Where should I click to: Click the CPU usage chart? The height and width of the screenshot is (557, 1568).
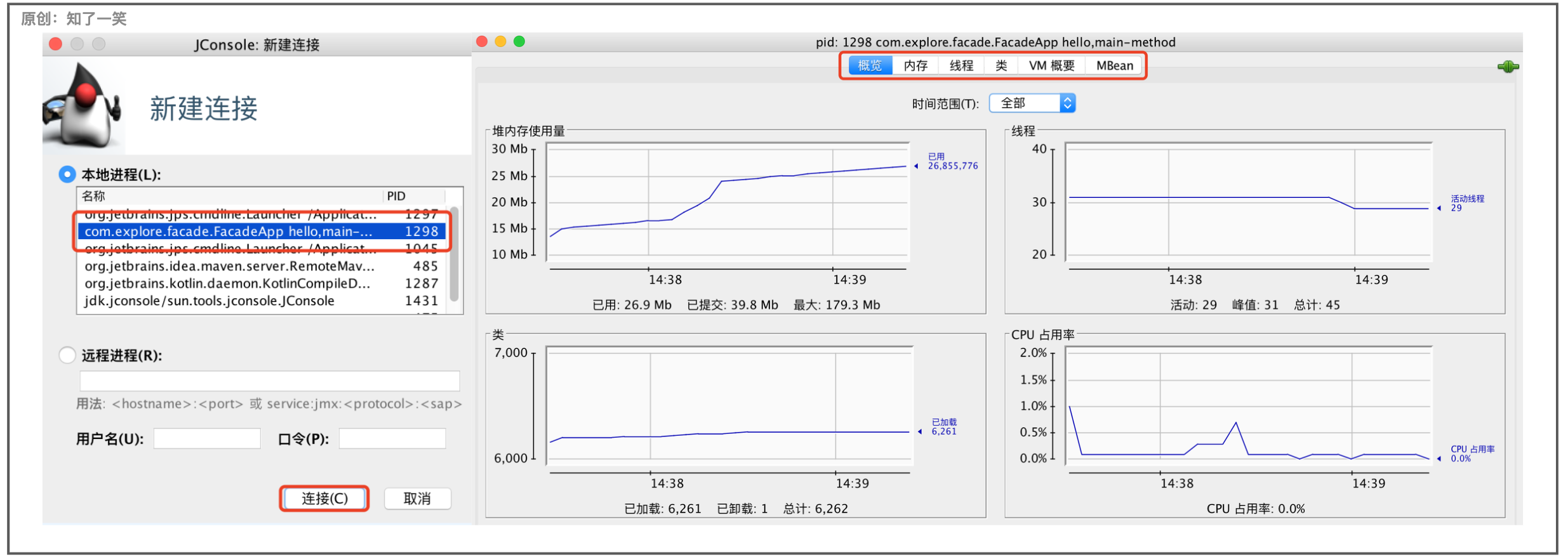(1249, 406)
